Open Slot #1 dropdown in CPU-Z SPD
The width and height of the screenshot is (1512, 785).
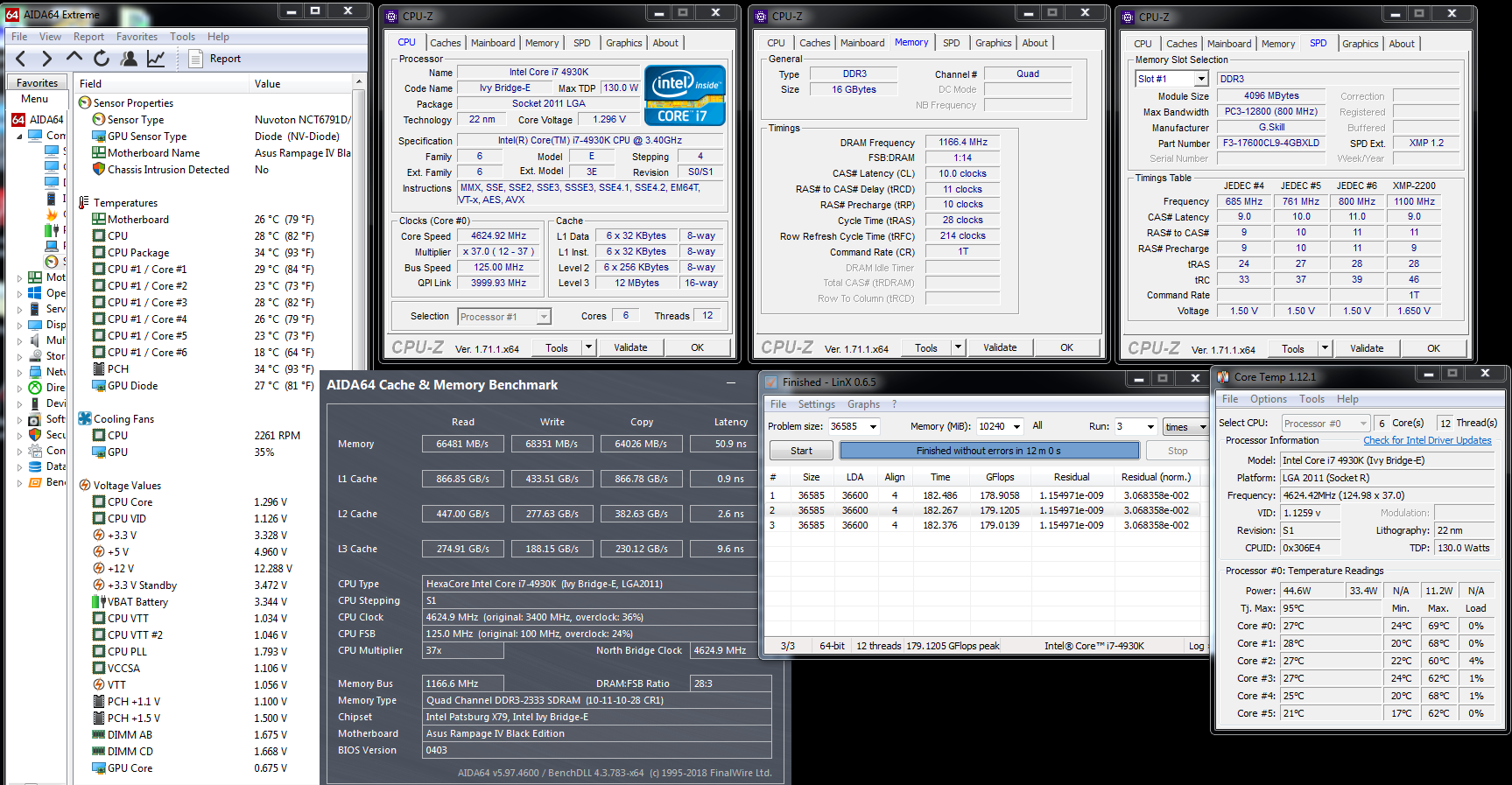tap(1201, 79)
